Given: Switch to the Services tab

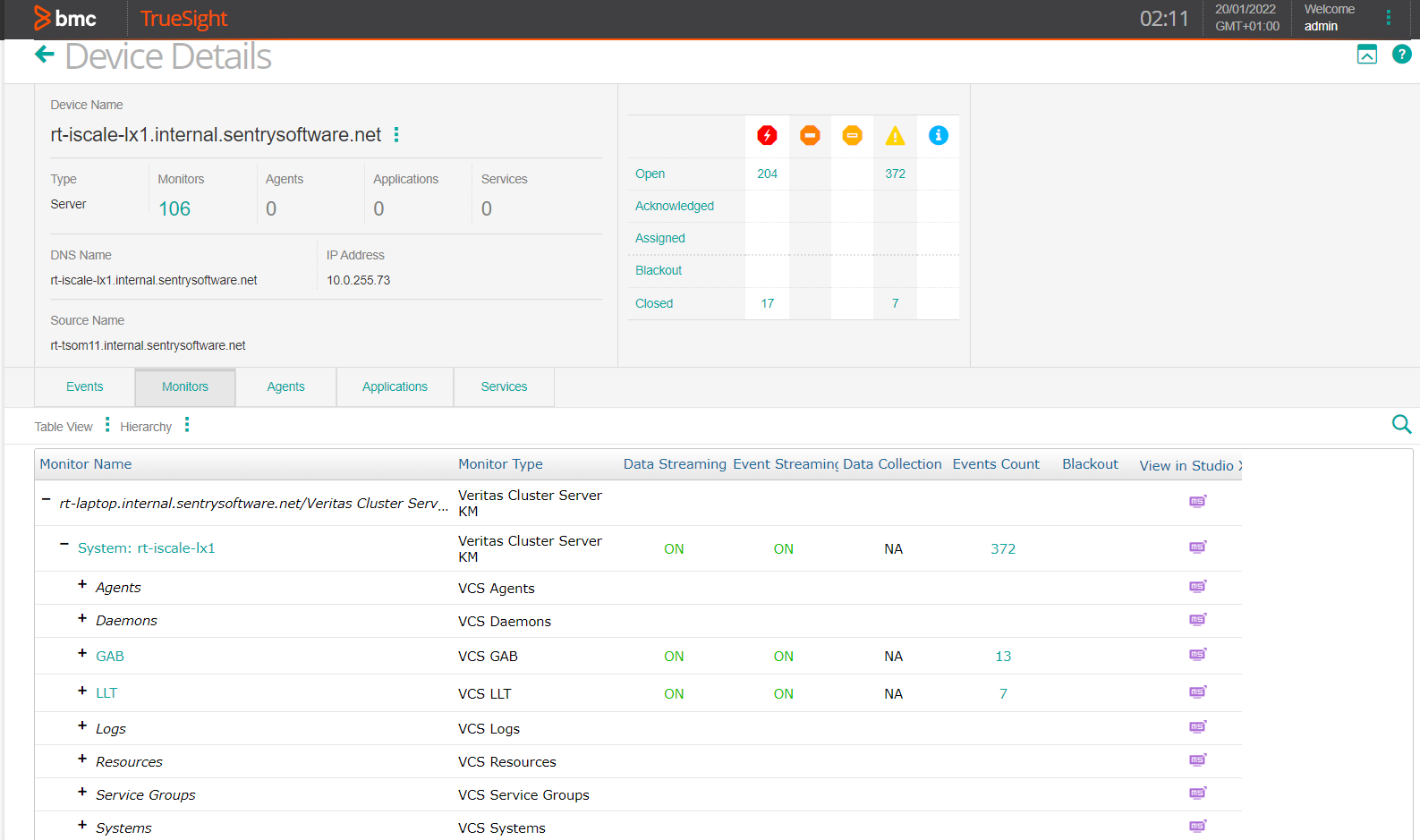Looking at the screenshot, I should point(504,386).
